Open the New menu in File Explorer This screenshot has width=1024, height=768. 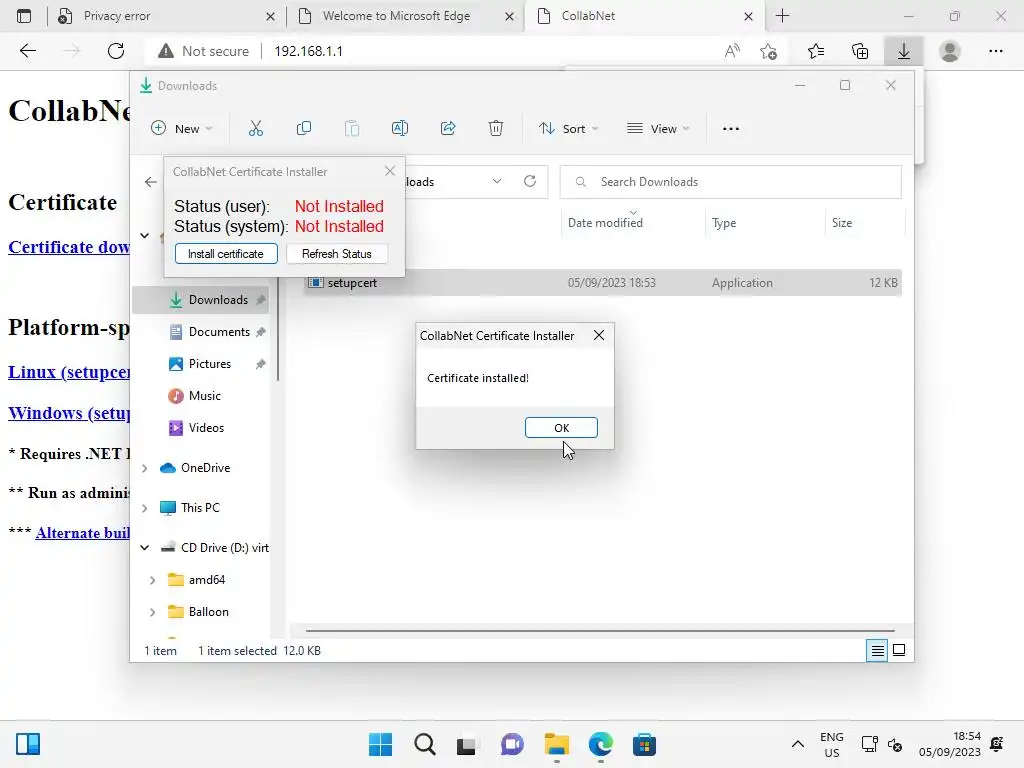click(x=182, y=129)
